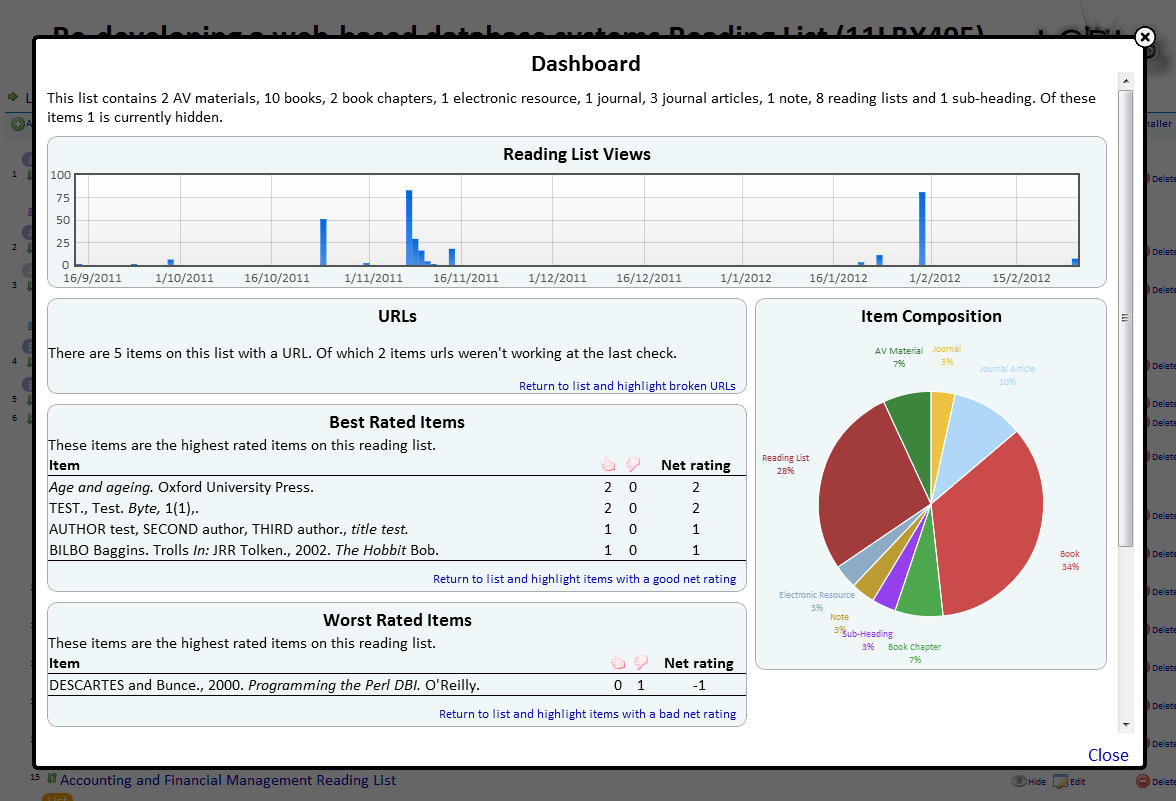Click thumbs-down icon in Best Rated Items header
Viewport: 1176px width, 801px height.
coord(632,464)
